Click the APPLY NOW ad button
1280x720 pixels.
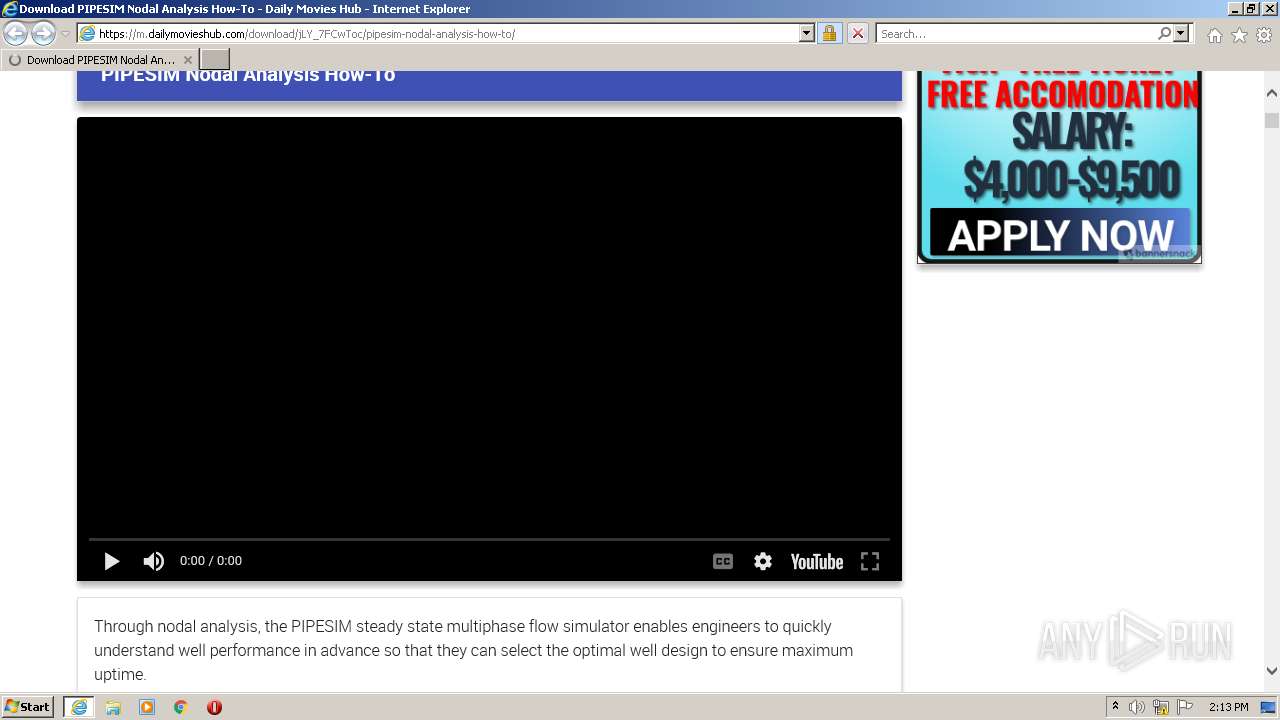tap(1060, 235)
